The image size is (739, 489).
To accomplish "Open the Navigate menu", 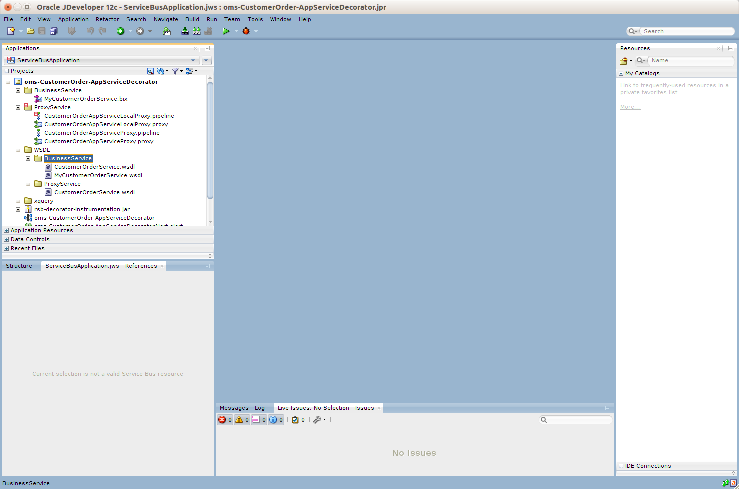I will coord(166,19).
